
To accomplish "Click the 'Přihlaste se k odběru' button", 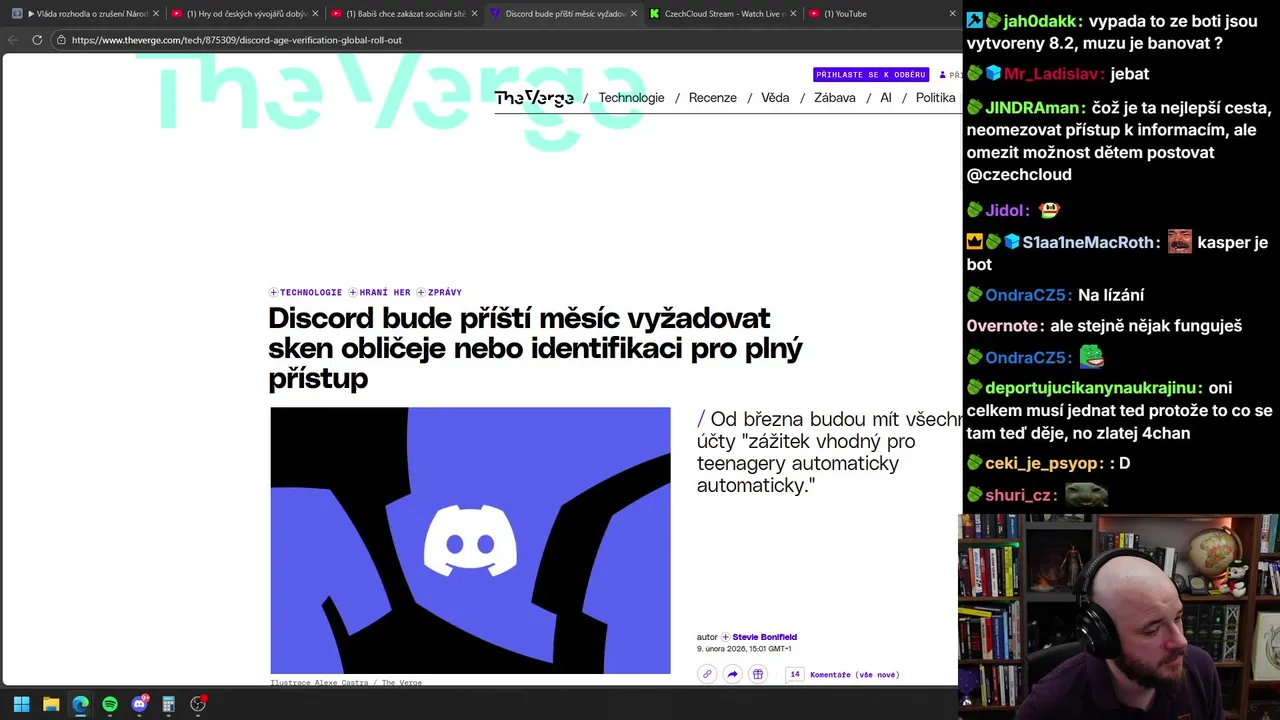I will pyautogui.click(x=871, y=75).
